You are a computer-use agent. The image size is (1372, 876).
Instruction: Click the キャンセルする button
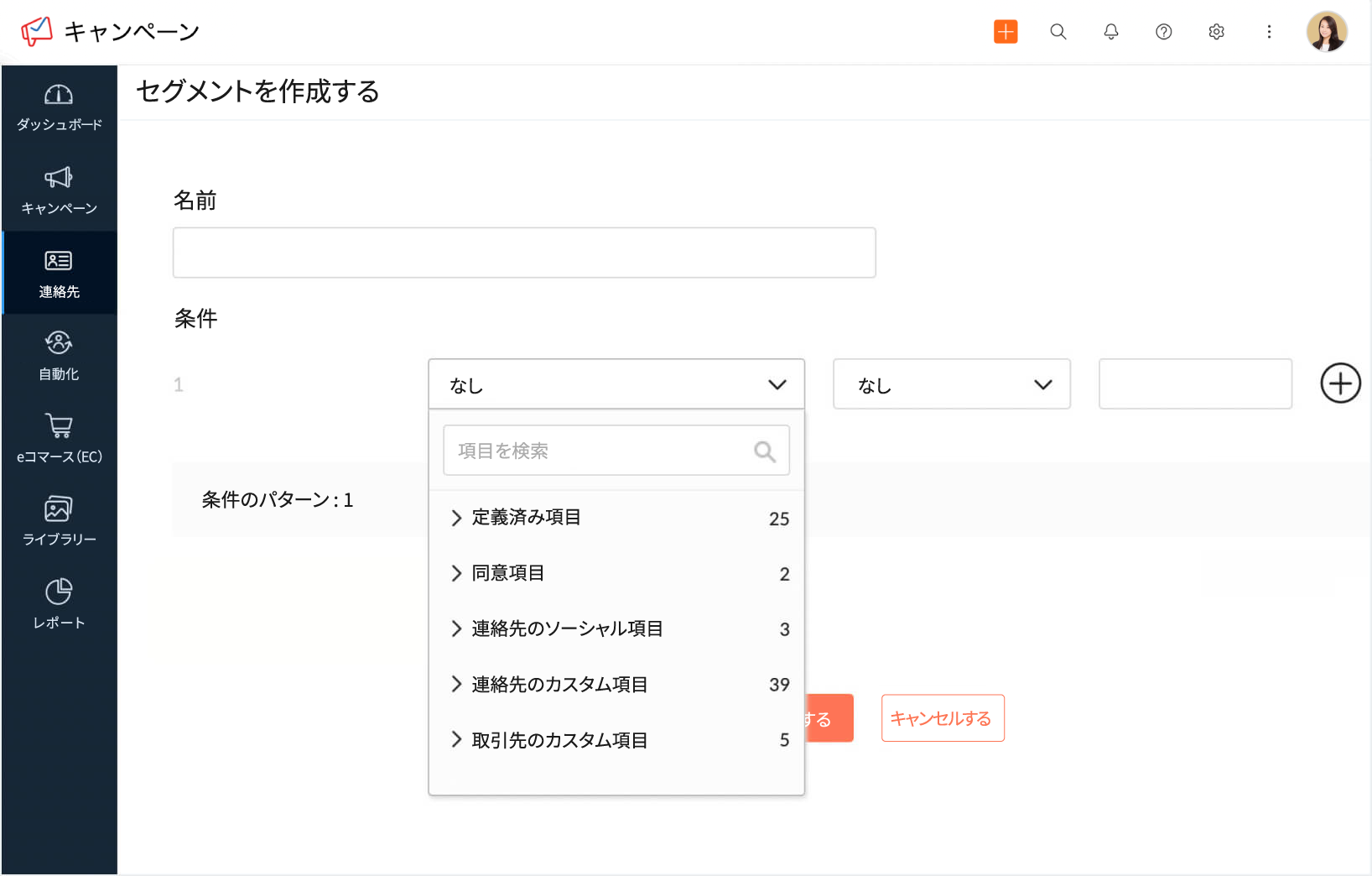click(942, 717)
